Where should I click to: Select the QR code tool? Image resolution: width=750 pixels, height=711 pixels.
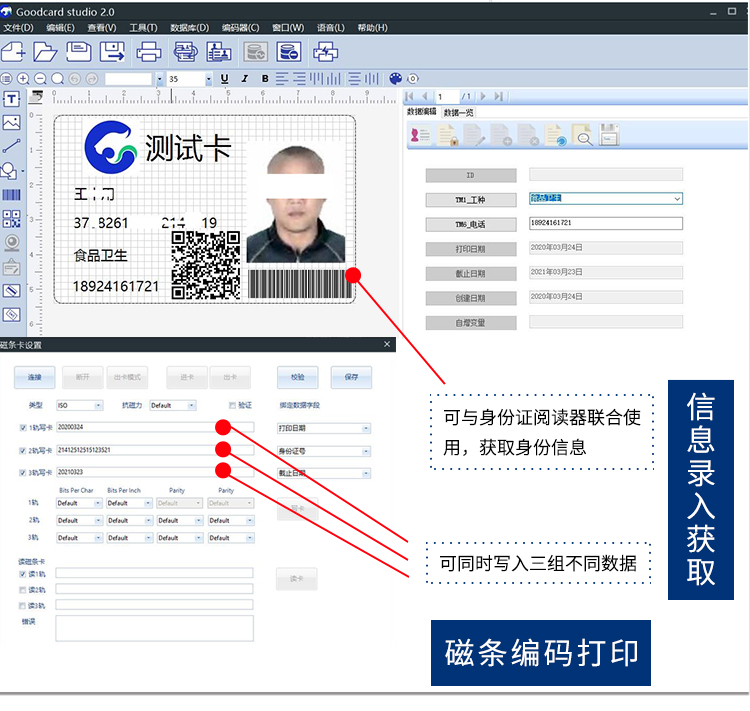point(11,219)
